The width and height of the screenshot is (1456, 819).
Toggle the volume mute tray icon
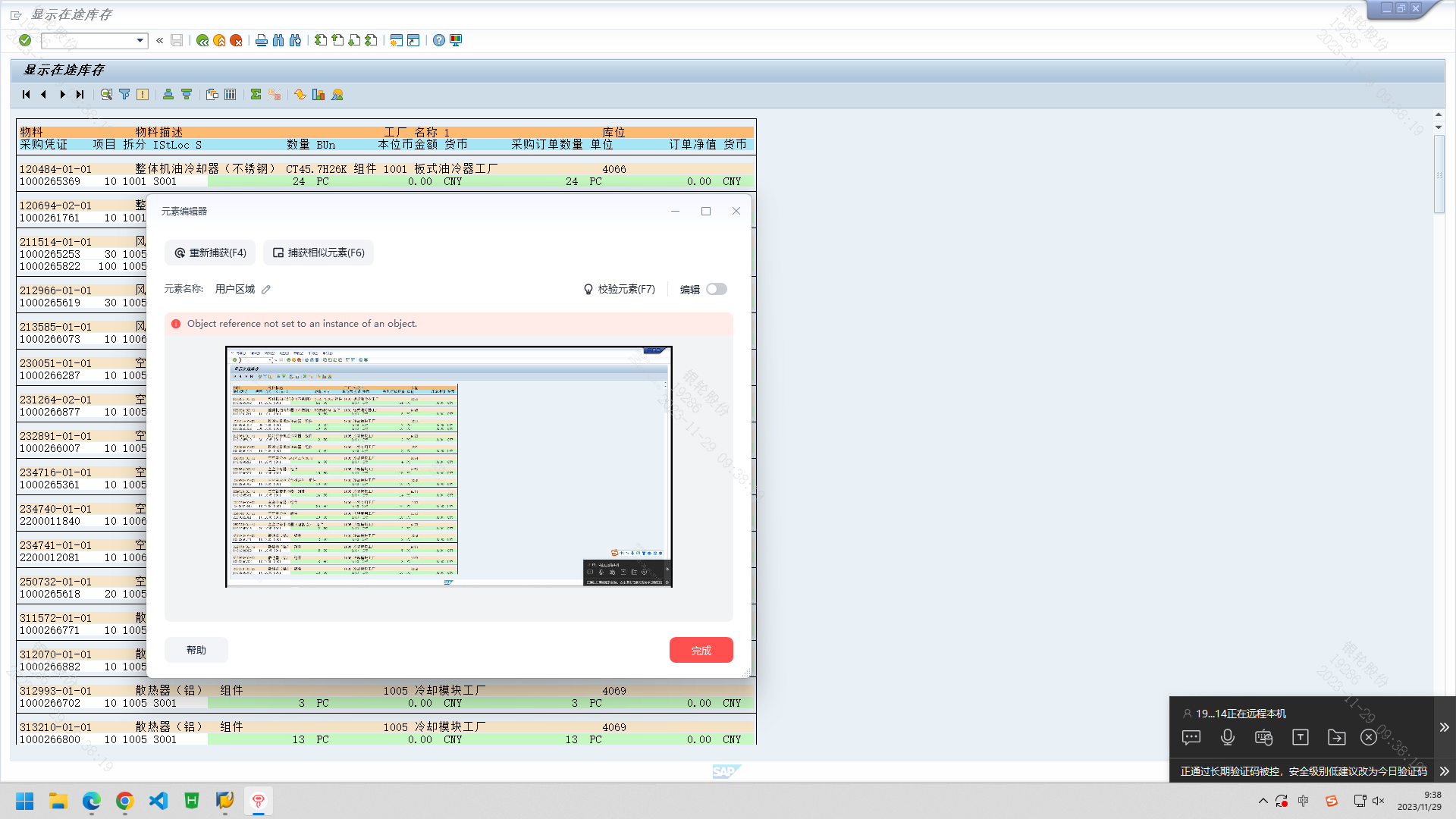pyautogui.click(x=1379, y=801)
